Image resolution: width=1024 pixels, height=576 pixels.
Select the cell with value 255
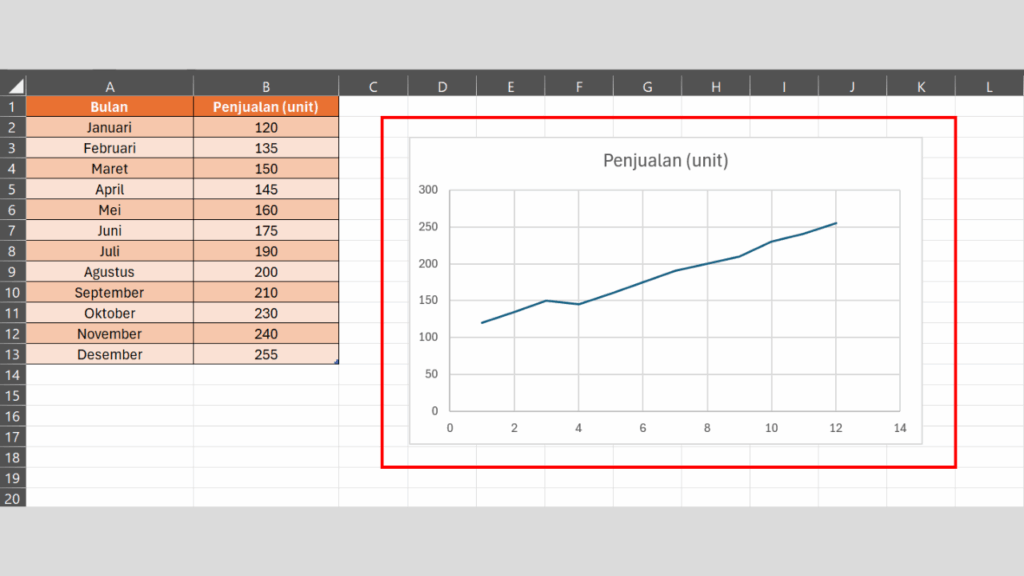(265, 354)
